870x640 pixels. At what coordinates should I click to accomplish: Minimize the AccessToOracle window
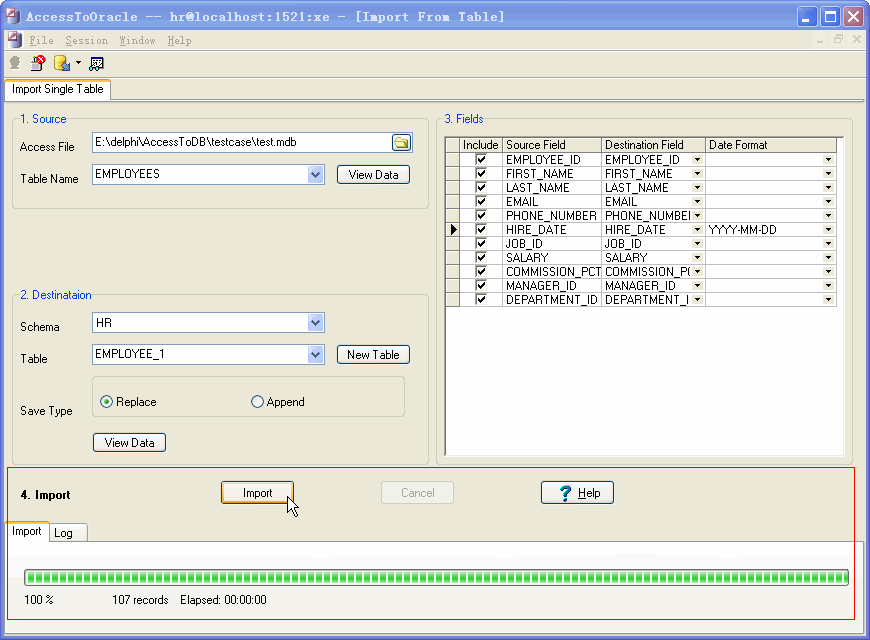pos(806,17)
